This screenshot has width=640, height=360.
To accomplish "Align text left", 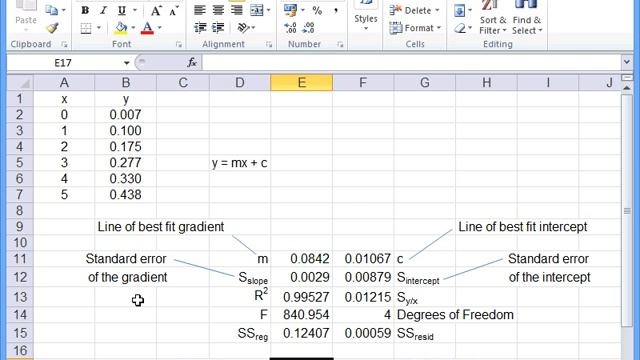I will [200, 10].
